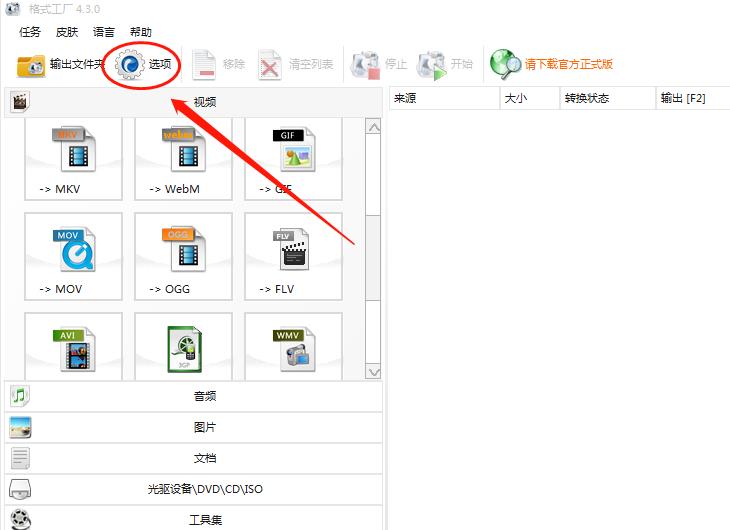Click the 移除 remove icon

(x=203, y=65)
